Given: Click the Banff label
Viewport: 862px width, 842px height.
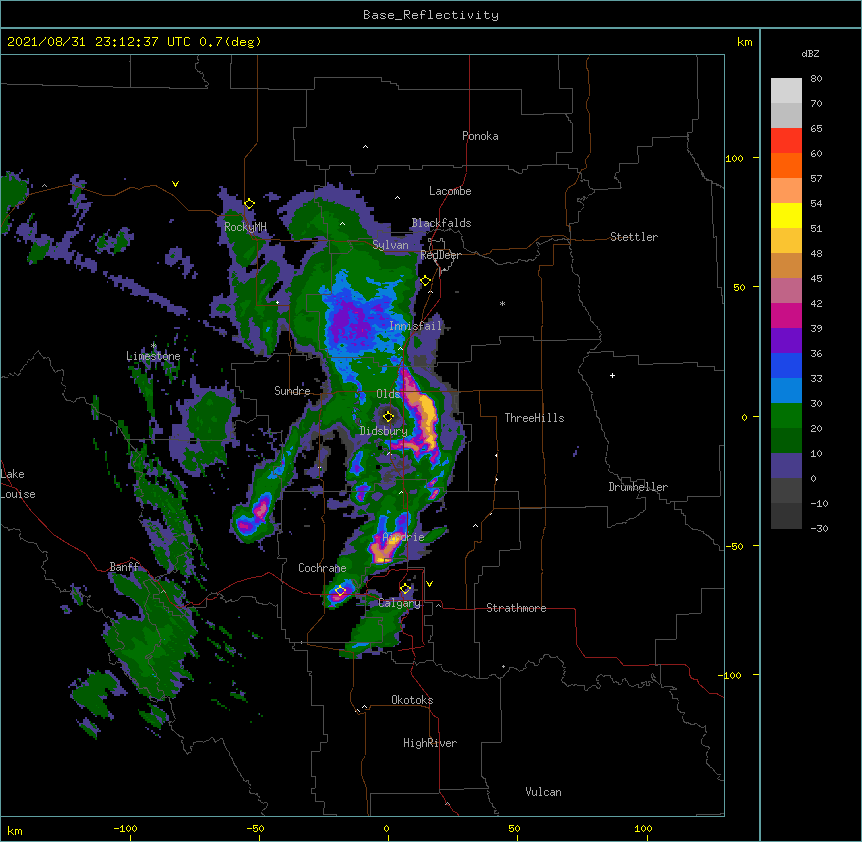Looking at the screenshot, I should [x=125, y=567].
